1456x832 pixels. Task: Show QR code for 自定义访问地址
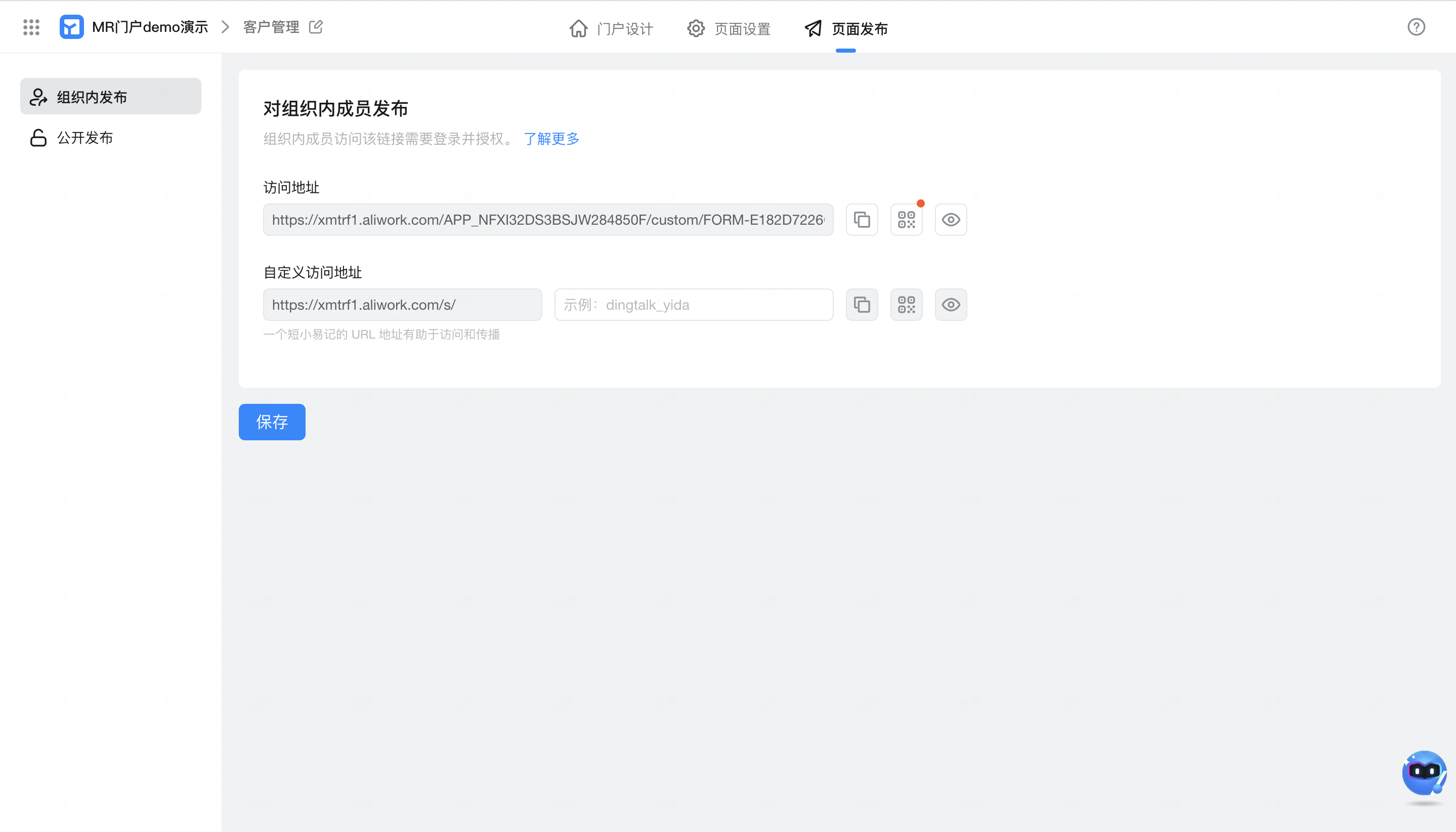[906, 305]
